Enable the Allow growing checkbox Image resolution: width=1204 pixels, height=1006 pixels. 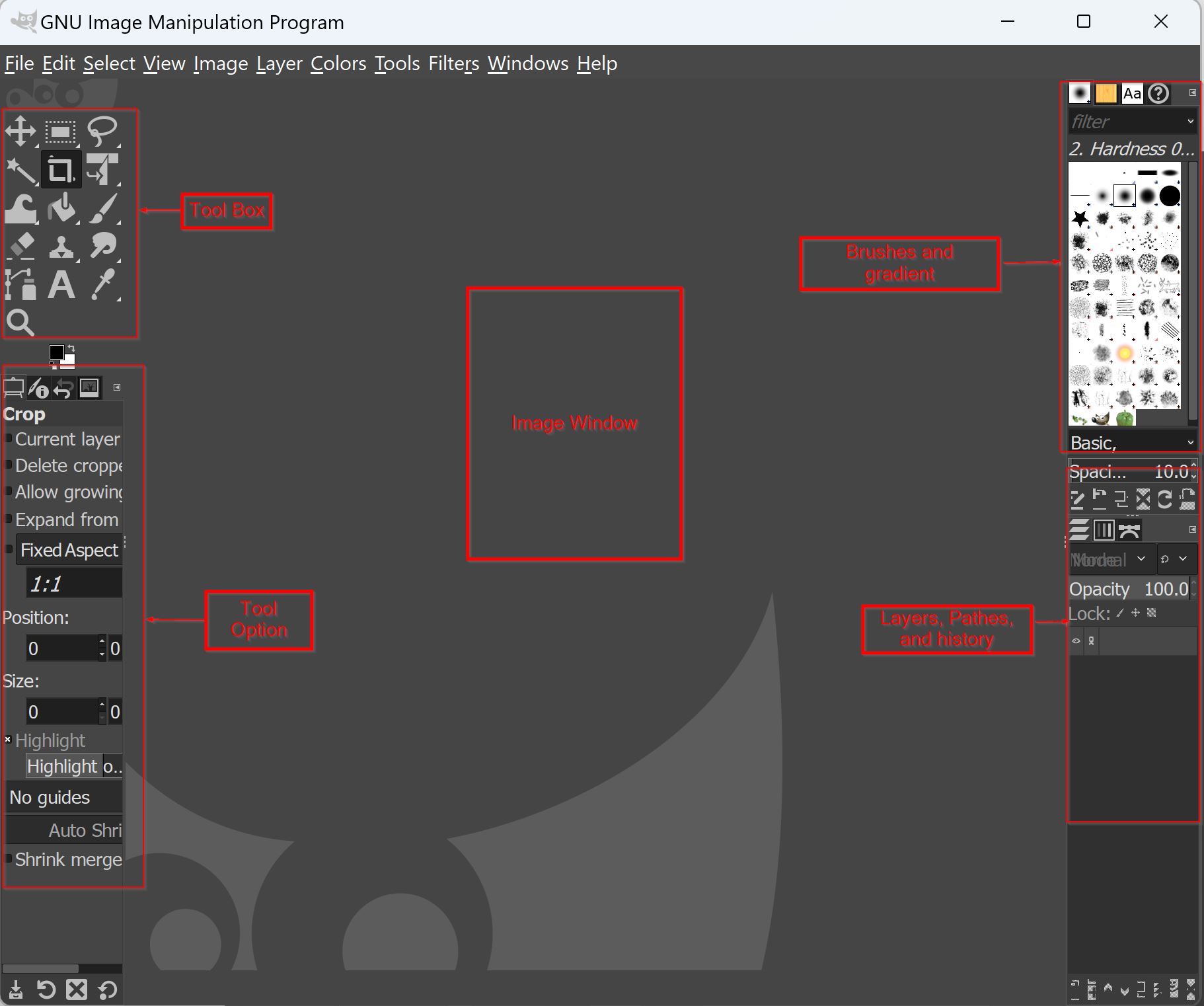(9, 491)
